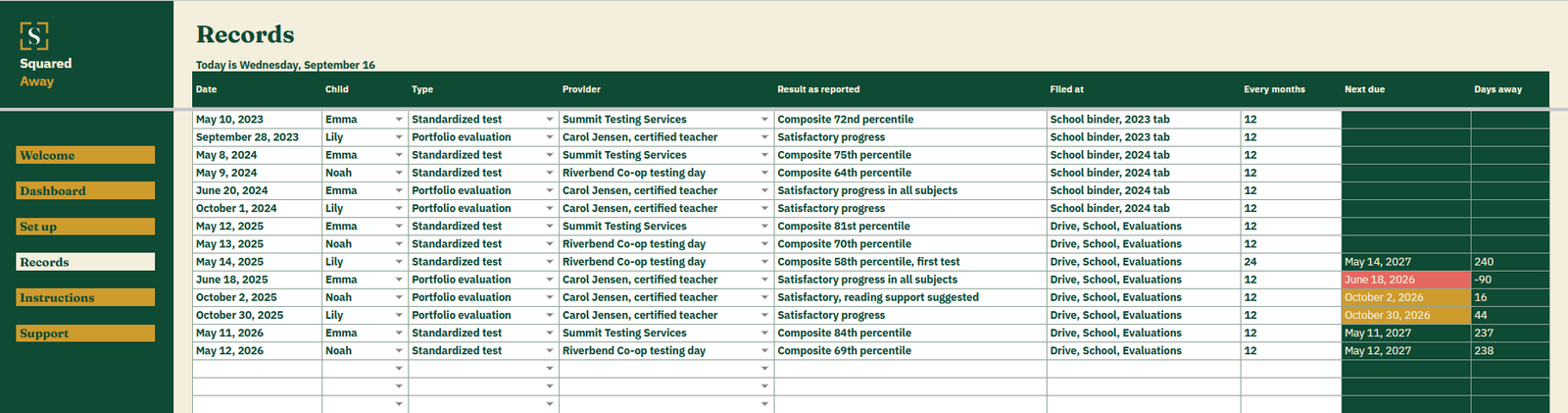1568x413 pixels.
Task: Go to the Dashboard page
Action: pos(85,190)
